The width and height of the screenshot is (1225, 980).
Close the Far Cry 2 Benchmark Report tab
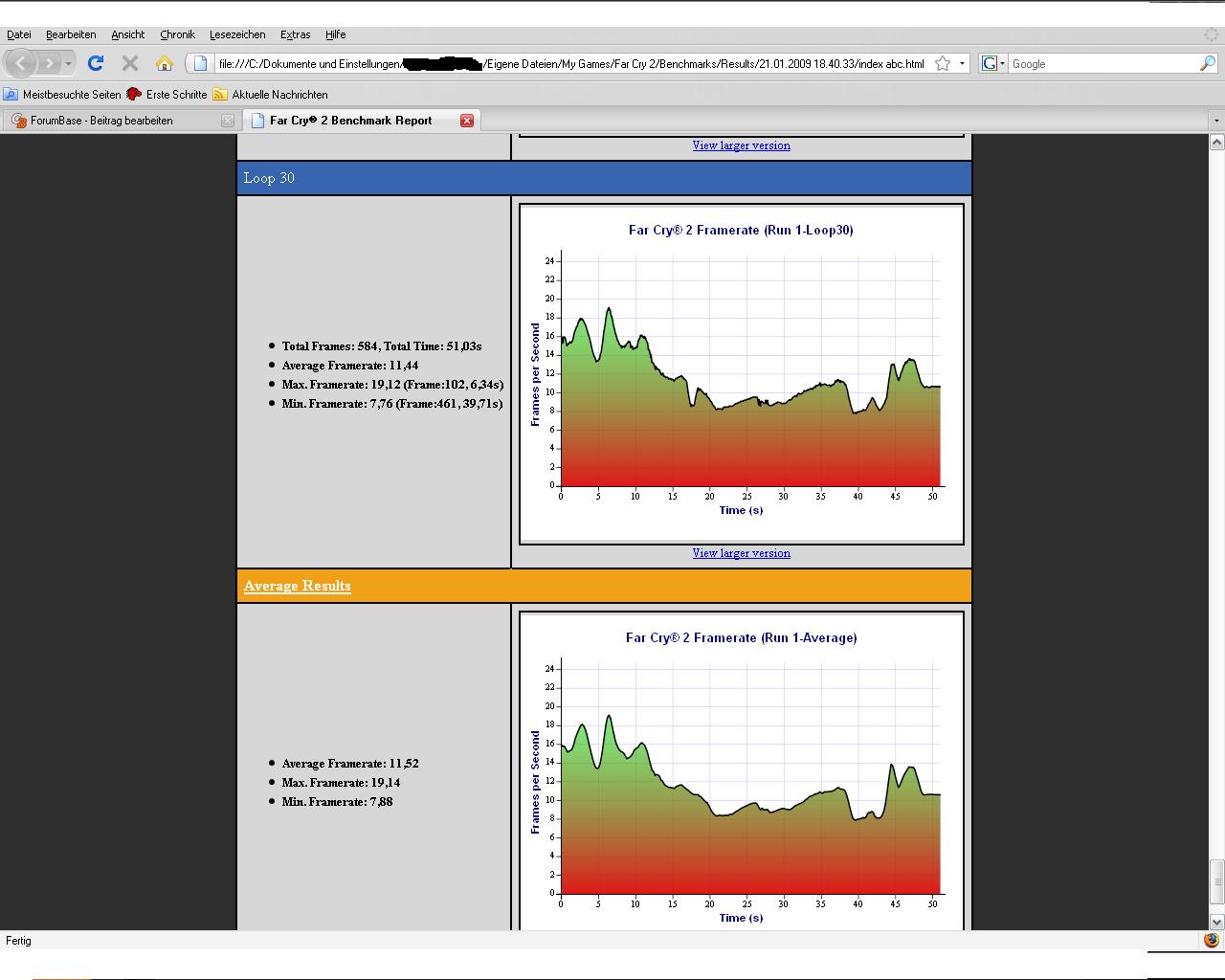point(467,121)
